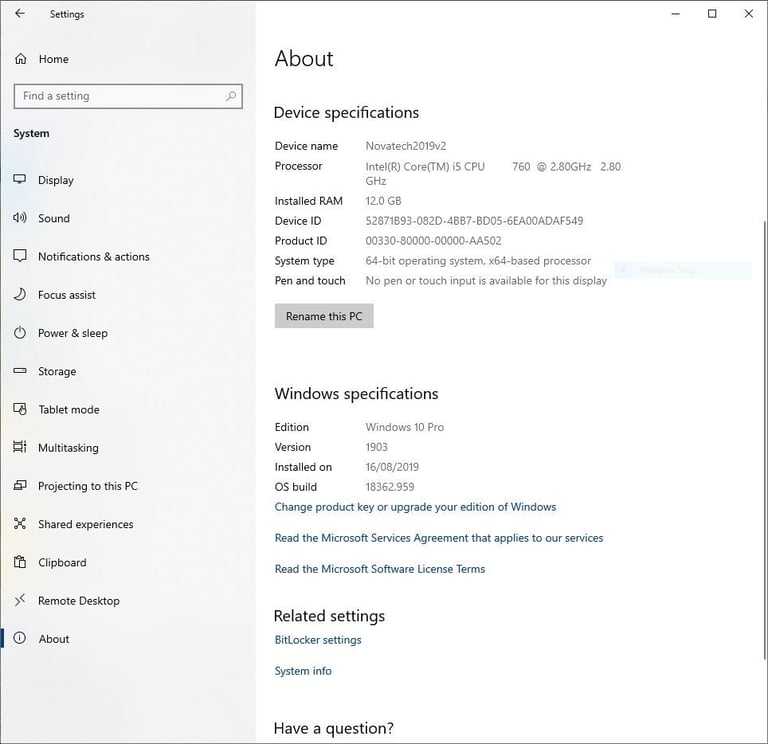Click the No pen or touch input text
Image resolution: width=768 pixels, height=744 pixels.
(486, 281)
